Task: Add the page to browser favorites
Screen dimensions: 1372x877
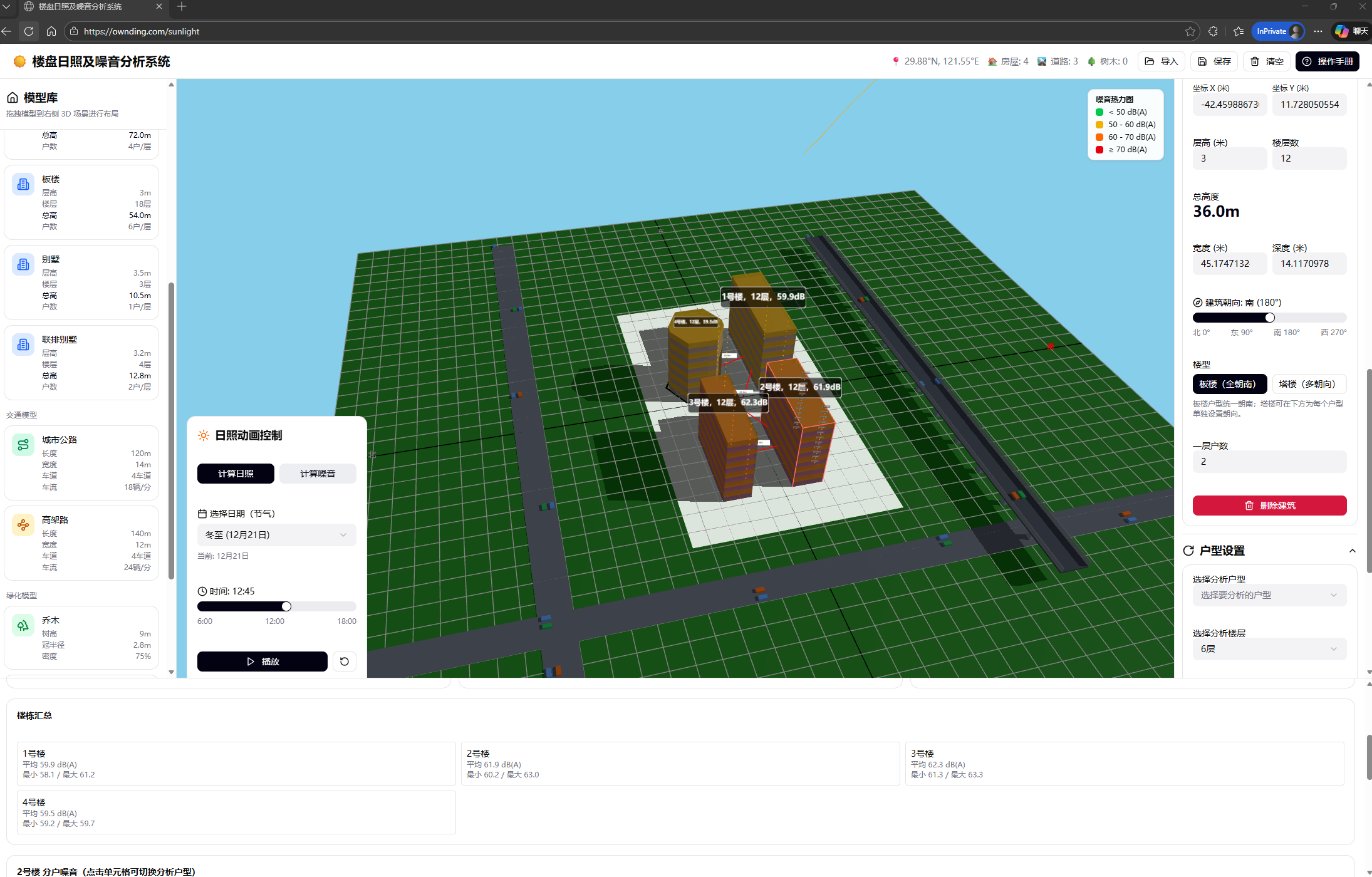Action: coord(1190,31)
